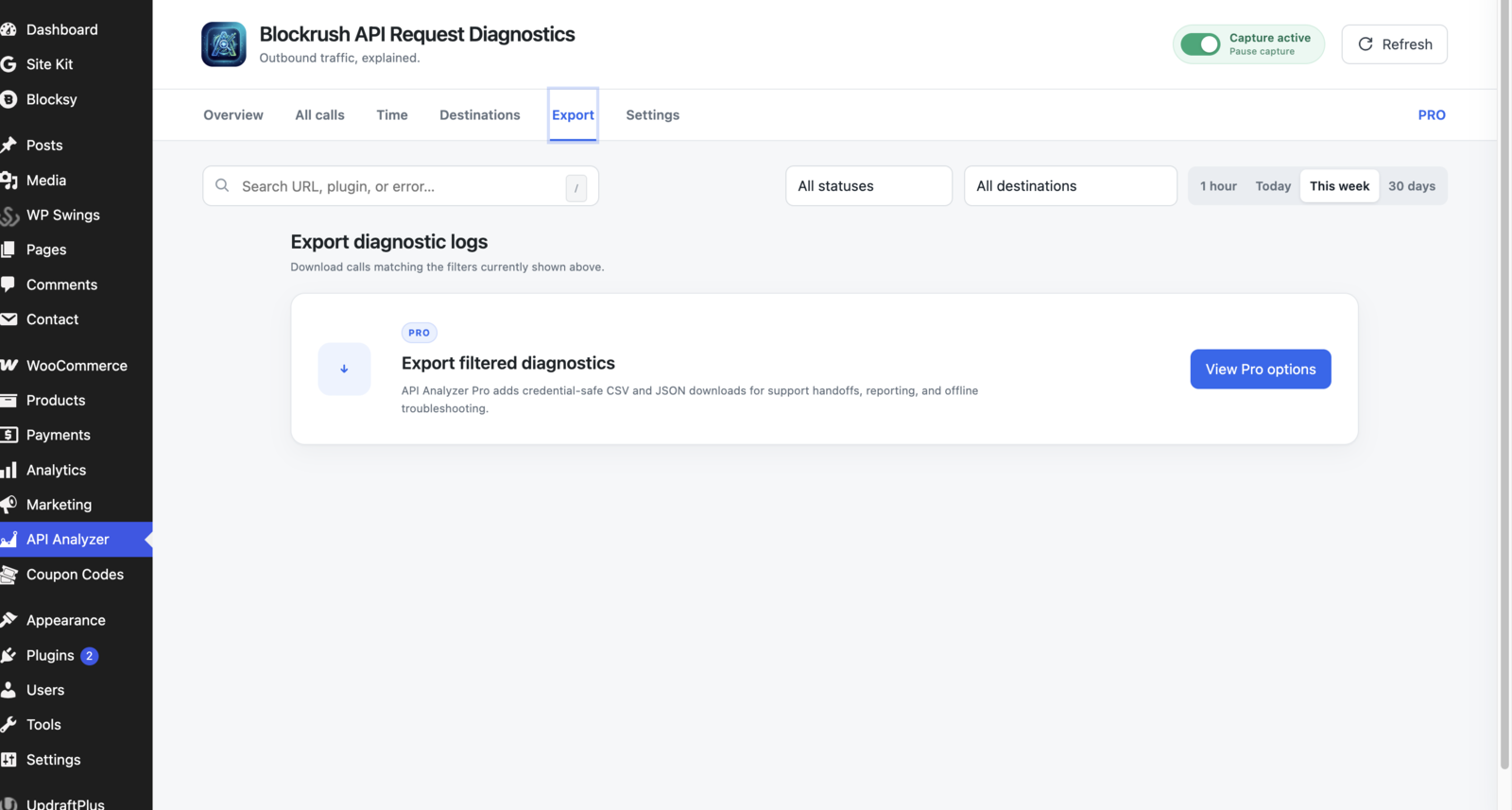Click the slash shortcut hint in search
The height and width of the screenshot is (810, 1512).
[x=576, y=188]
